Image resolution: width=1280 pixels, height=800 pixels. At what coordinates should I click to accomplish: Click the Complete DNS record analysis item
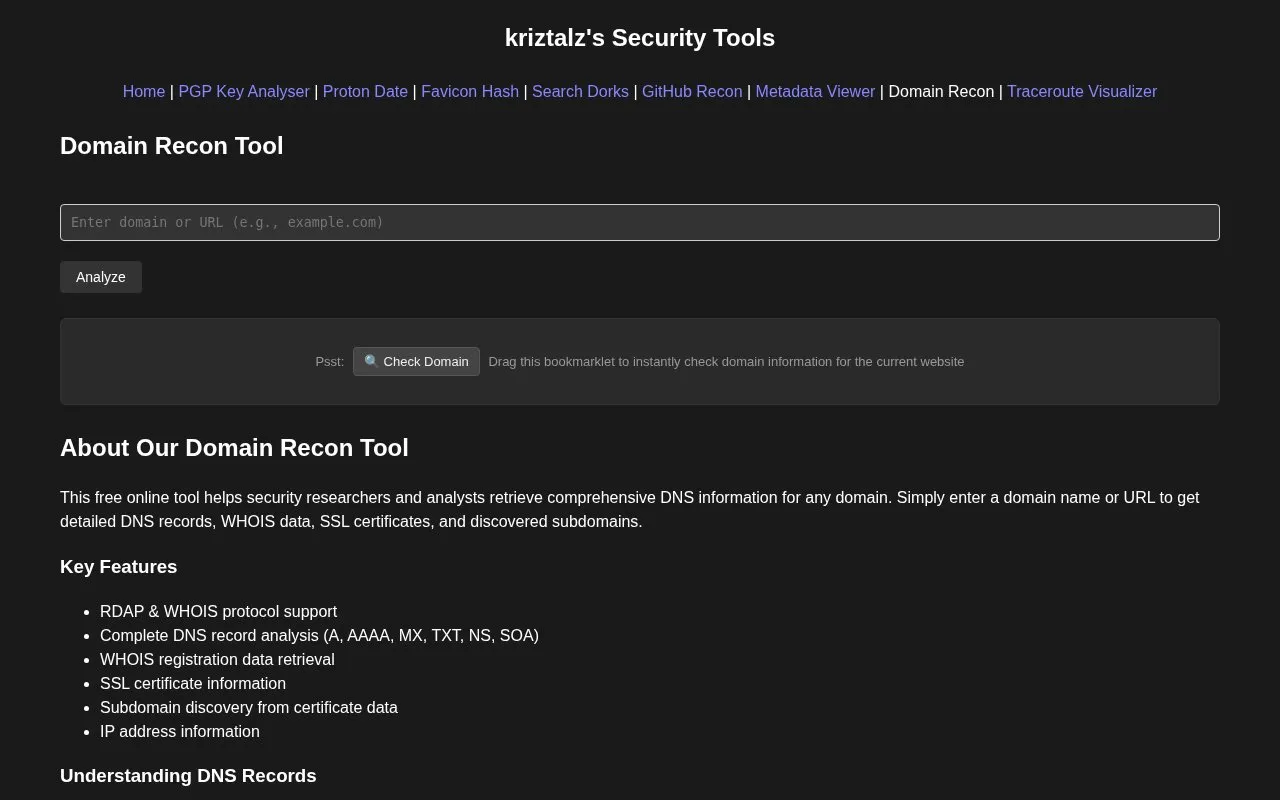tap(319, 635)
